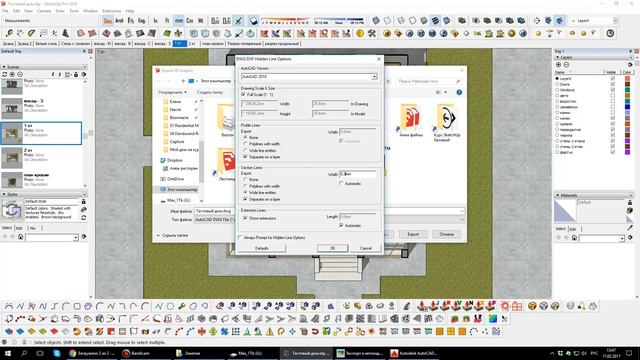Click the taskbar search magnifier icon
The width and height of the screenshot is (640, 360).
point(24,353)
